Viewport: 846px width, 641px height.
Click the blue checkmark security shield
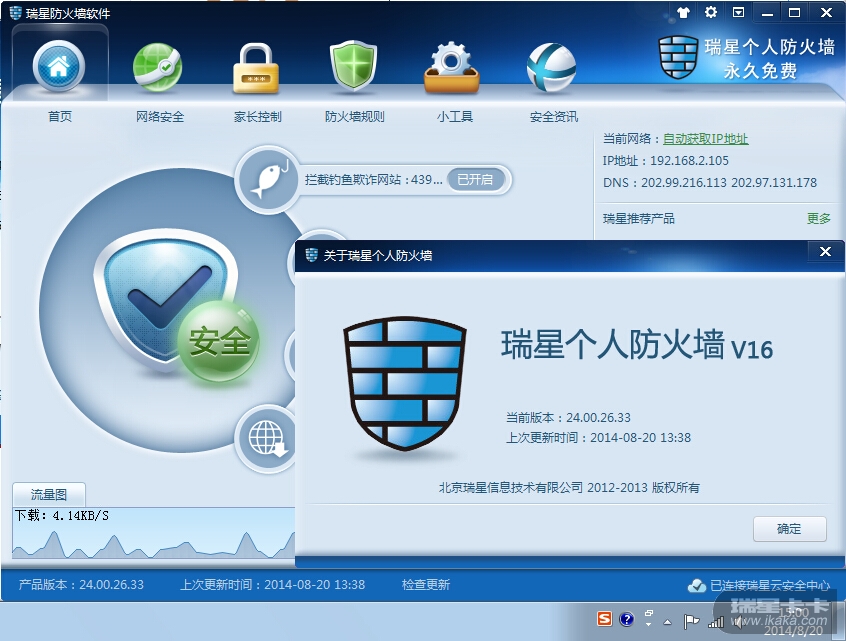coord(165,297)
